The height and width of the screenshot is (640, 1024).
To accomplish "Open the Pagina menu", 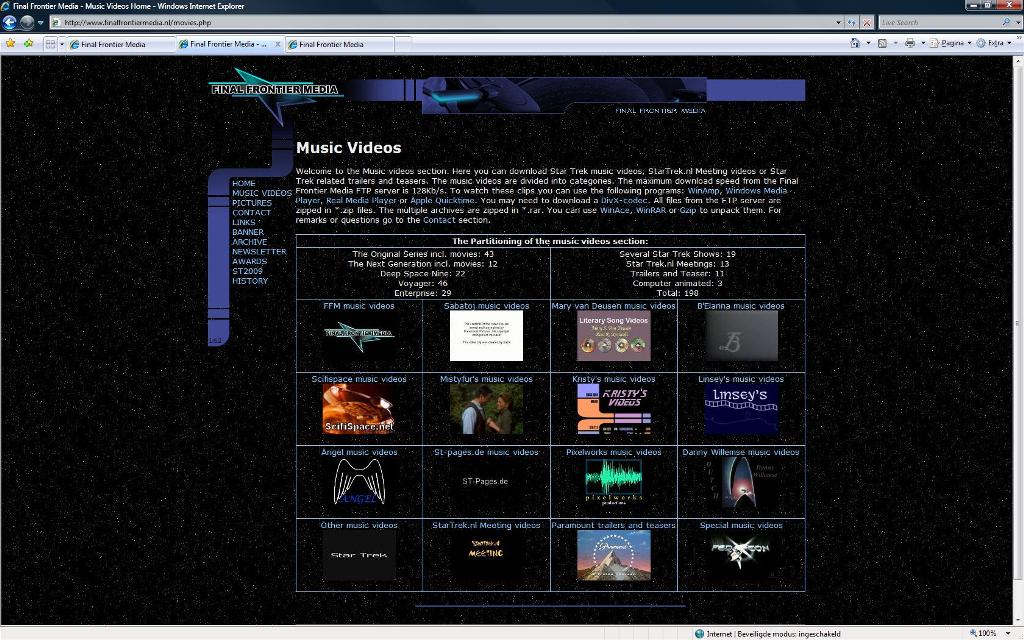I will pyautogui.click(x=950, y=43).
